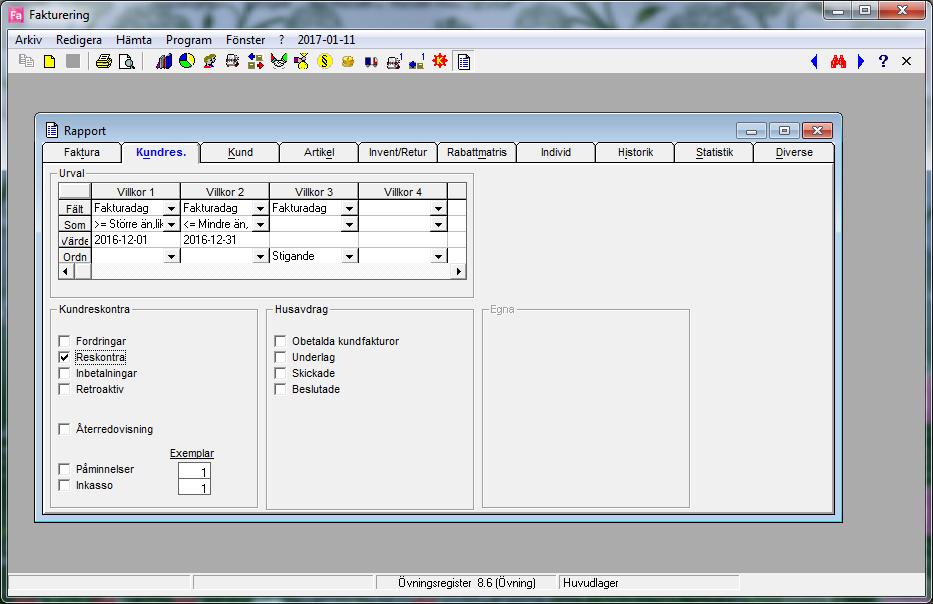Click the Urval grid left scroll arrow
The width and height of the screenshot is (933, 604).
pyautogui.click(x=65, y=271)
